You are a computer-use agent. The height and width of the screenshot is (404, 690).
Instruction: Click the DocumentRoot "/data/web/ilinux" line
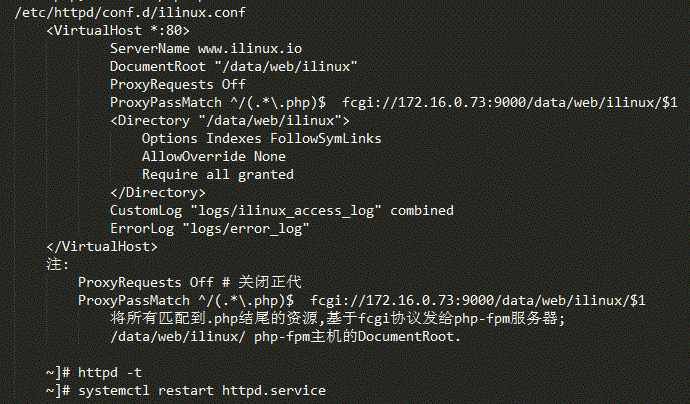[x=234, y=66]
